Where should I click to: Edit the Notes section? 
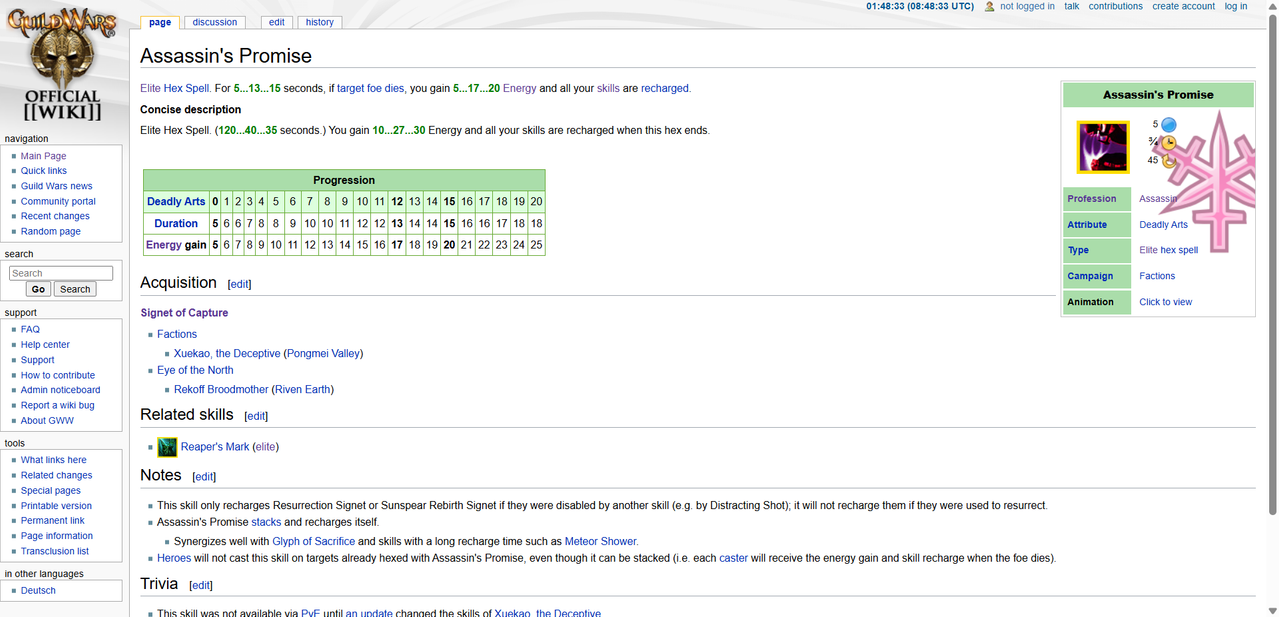point(204,477)
